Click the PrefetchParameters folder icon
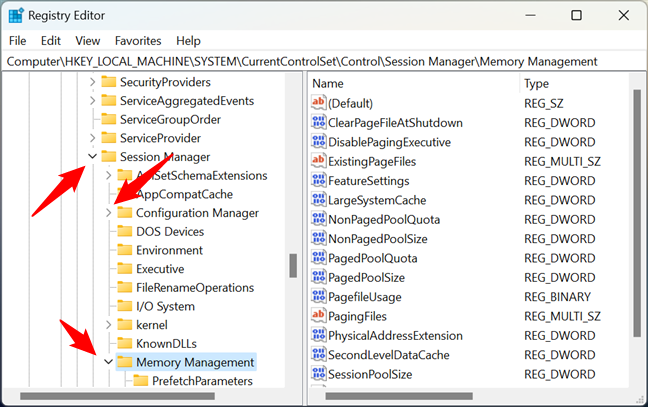Viewport: 648px width, 407px height. pyautogui.click(x=141, y=381)
